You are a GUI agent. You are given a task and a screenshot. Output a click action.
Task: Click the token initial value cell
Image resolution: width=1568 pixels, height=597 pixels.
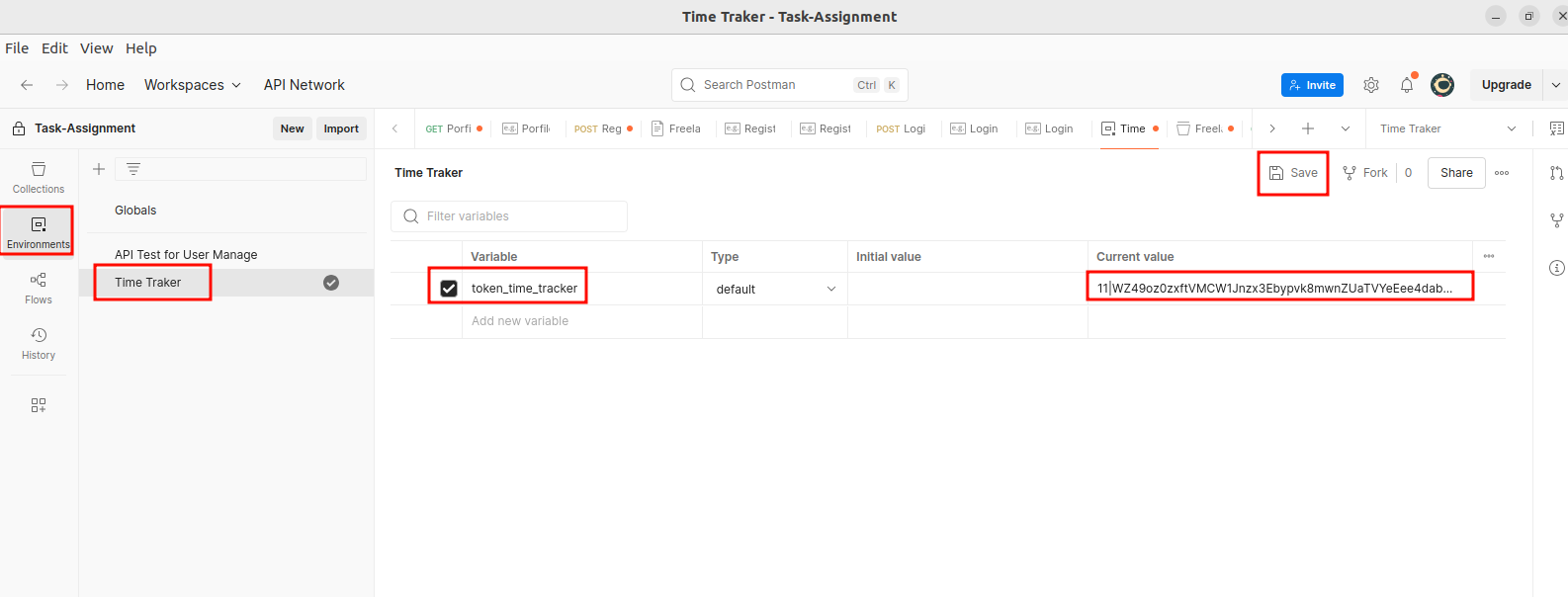click(967, 289)
